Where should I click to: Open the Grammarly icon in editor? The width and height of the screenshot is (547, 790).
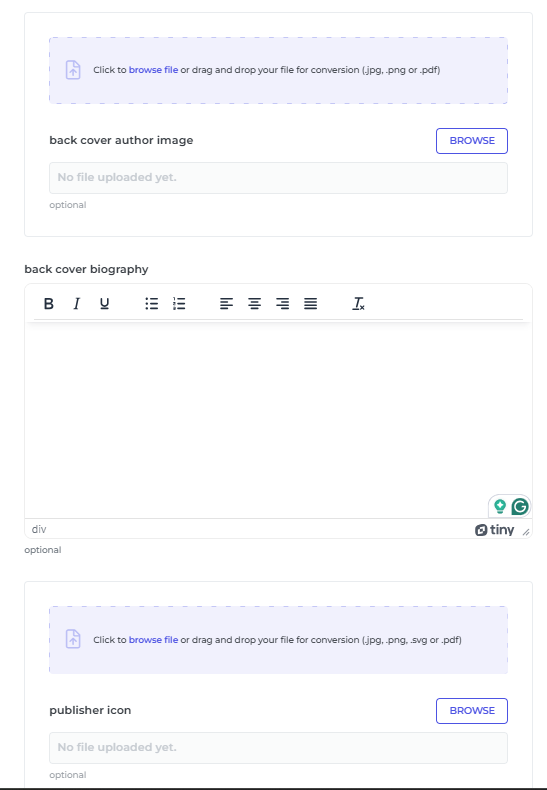(520, 506)
